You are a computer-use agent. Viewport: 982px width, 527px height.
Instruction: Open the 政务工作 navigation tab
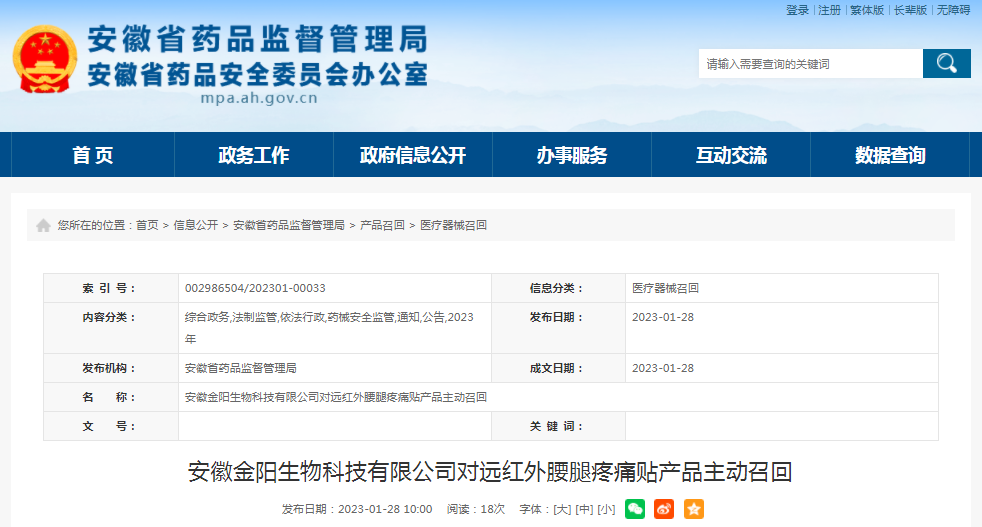pyautogui.click(x=254, y=155)
